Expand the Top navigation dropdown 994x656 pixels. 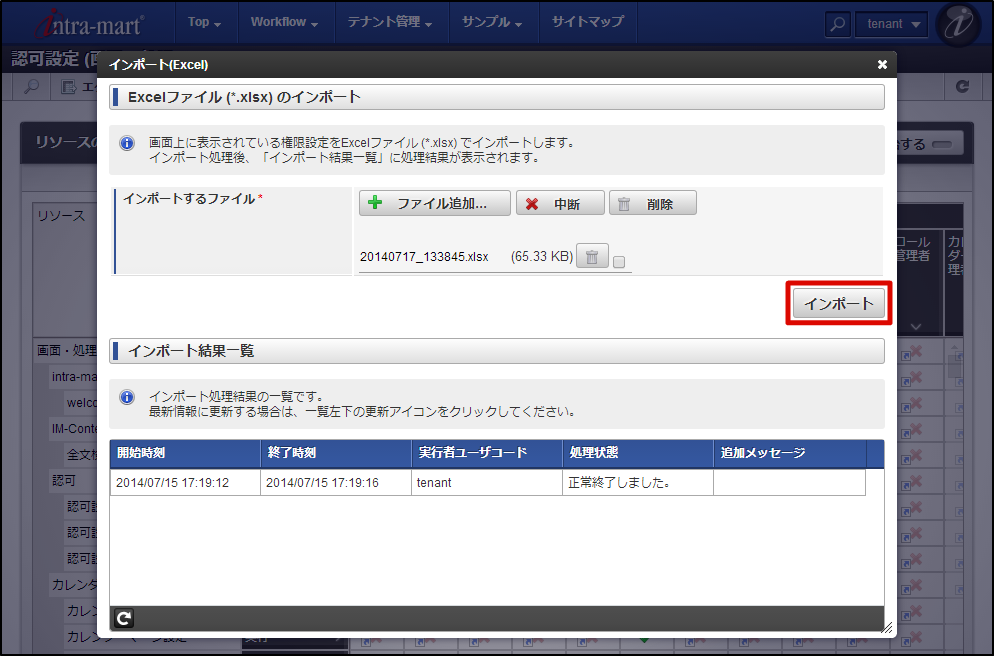pyautogui.click(x=205, y=22)
